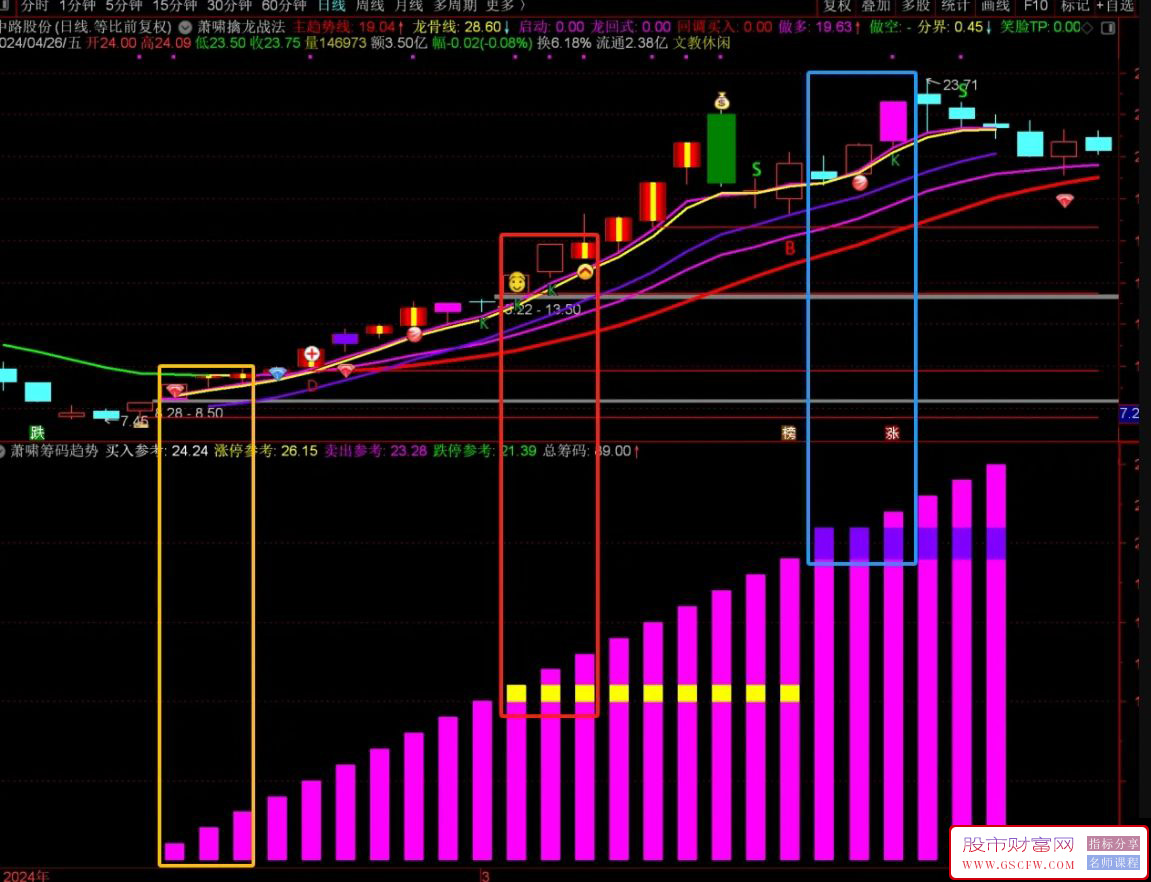The image size is (1151, 882).
Task: Click the magenta candlestick in blue box
Action: (893, 121)
